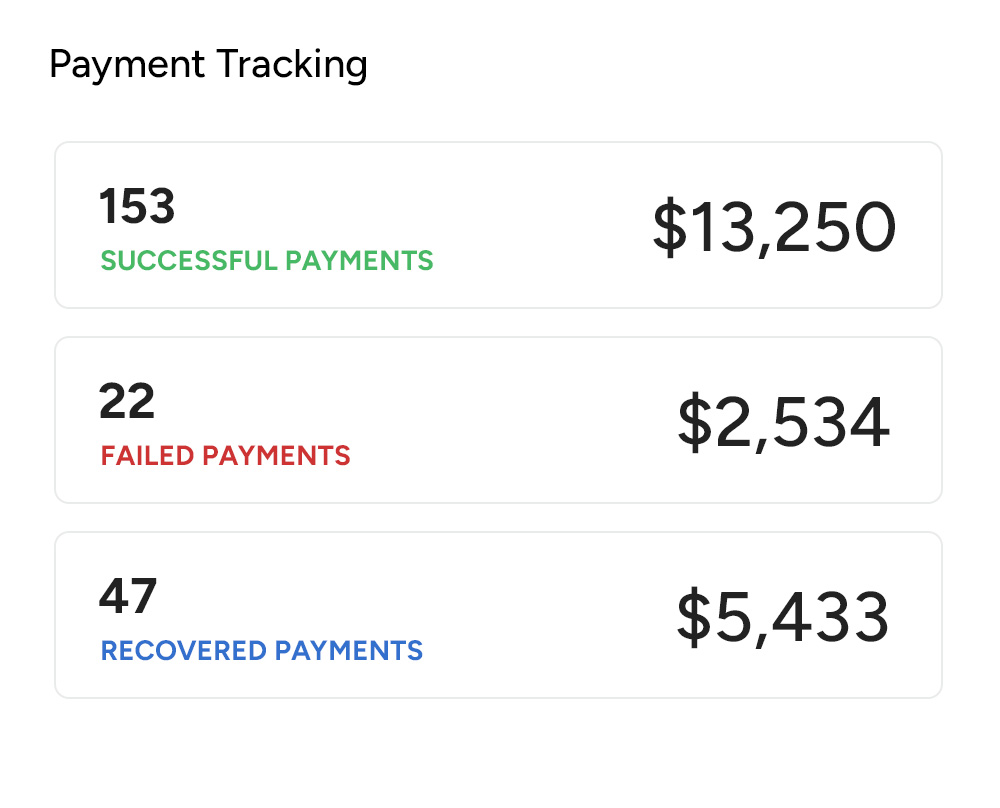Click the word Payment in the heading

127,65
